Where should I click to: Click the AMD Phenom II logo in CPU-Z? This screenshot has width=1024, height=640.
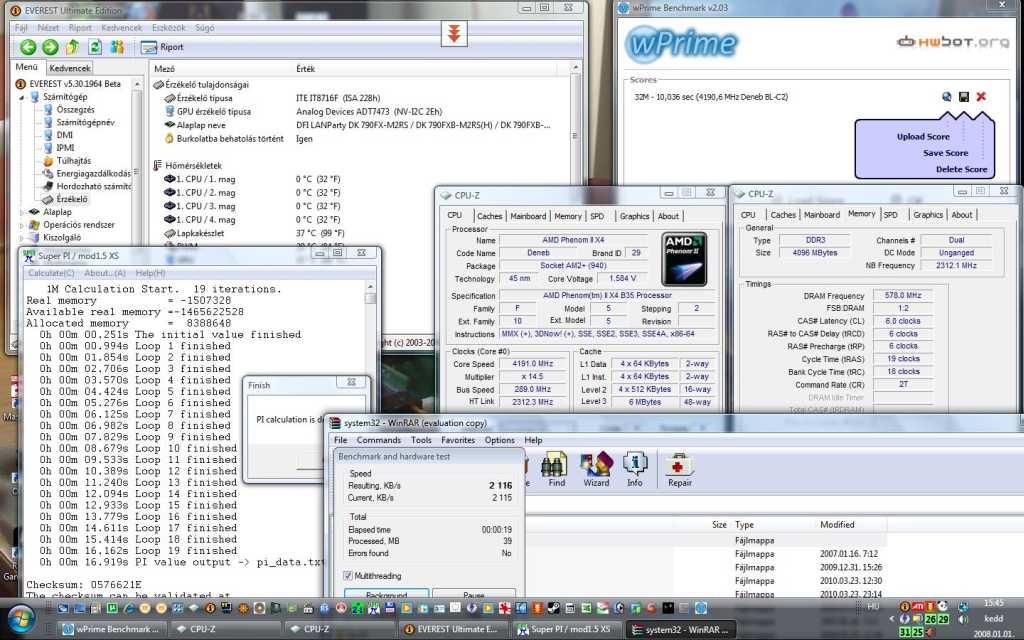684,259
